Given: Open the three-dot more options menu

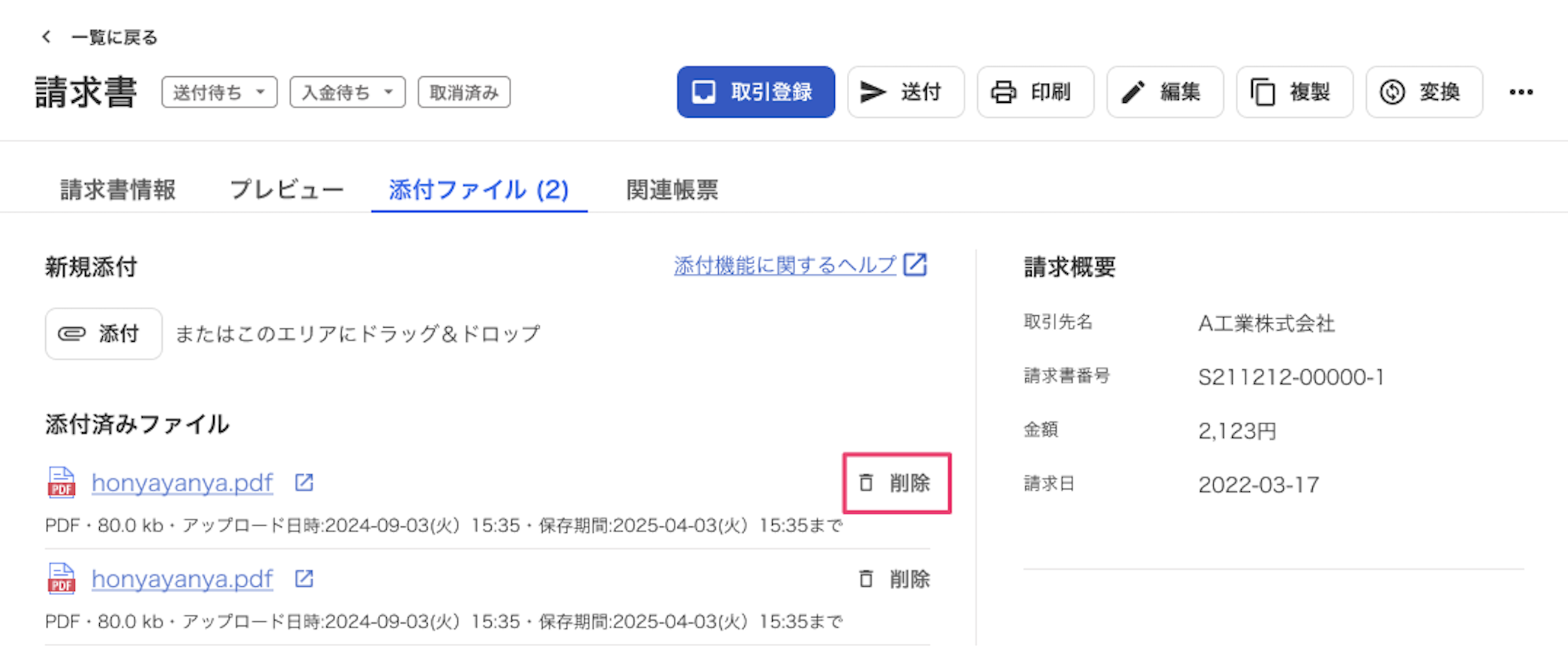Looking at the screenshot, I should point(1521,92).
